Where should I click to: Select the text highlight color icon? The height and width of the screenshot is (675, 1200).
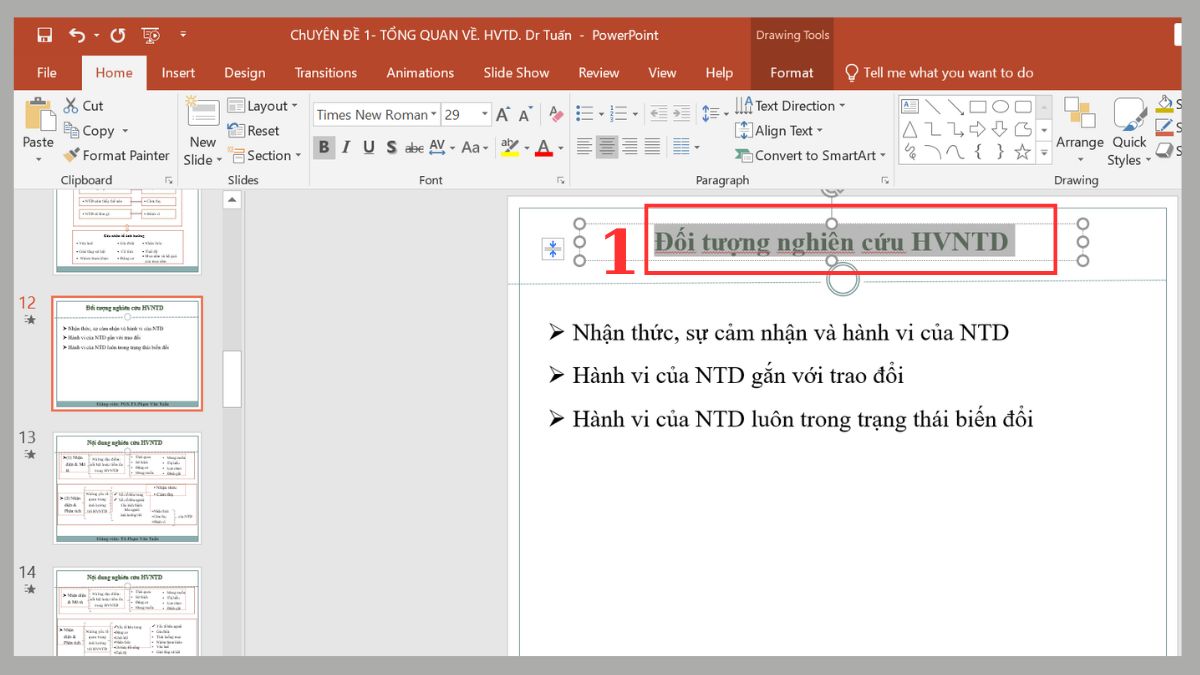click(509, 147)
